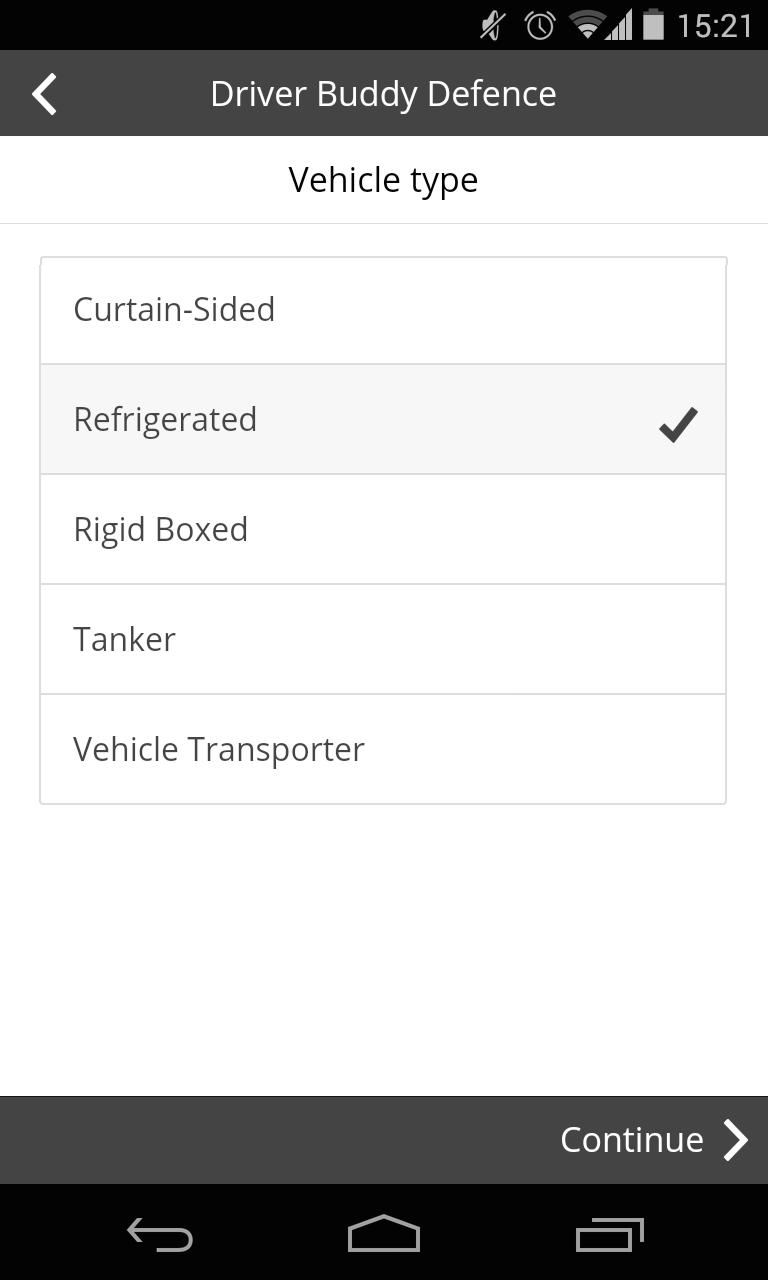
Task: Tap the Continue button
Action: click(632, 1140)
